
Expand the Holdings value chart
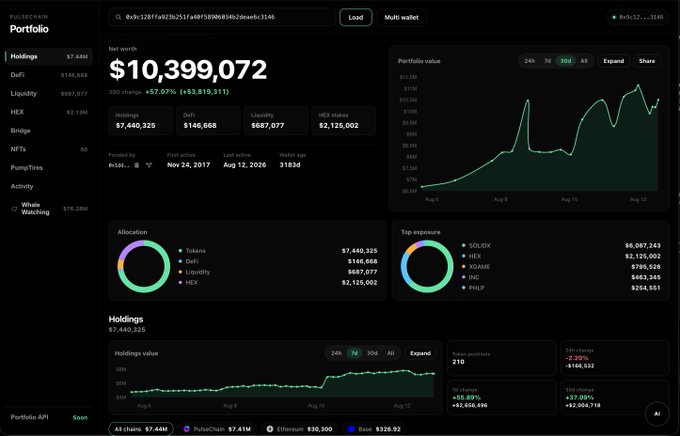(x=420, y=353)
